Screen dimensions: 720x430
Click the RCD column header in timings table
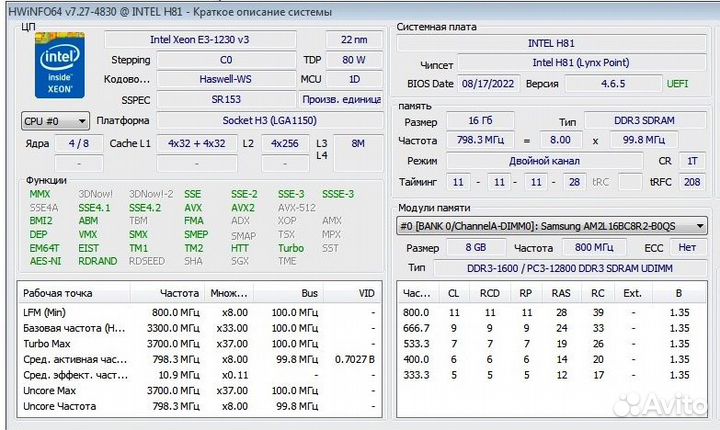pyautogui.click(x=490, y=294)
